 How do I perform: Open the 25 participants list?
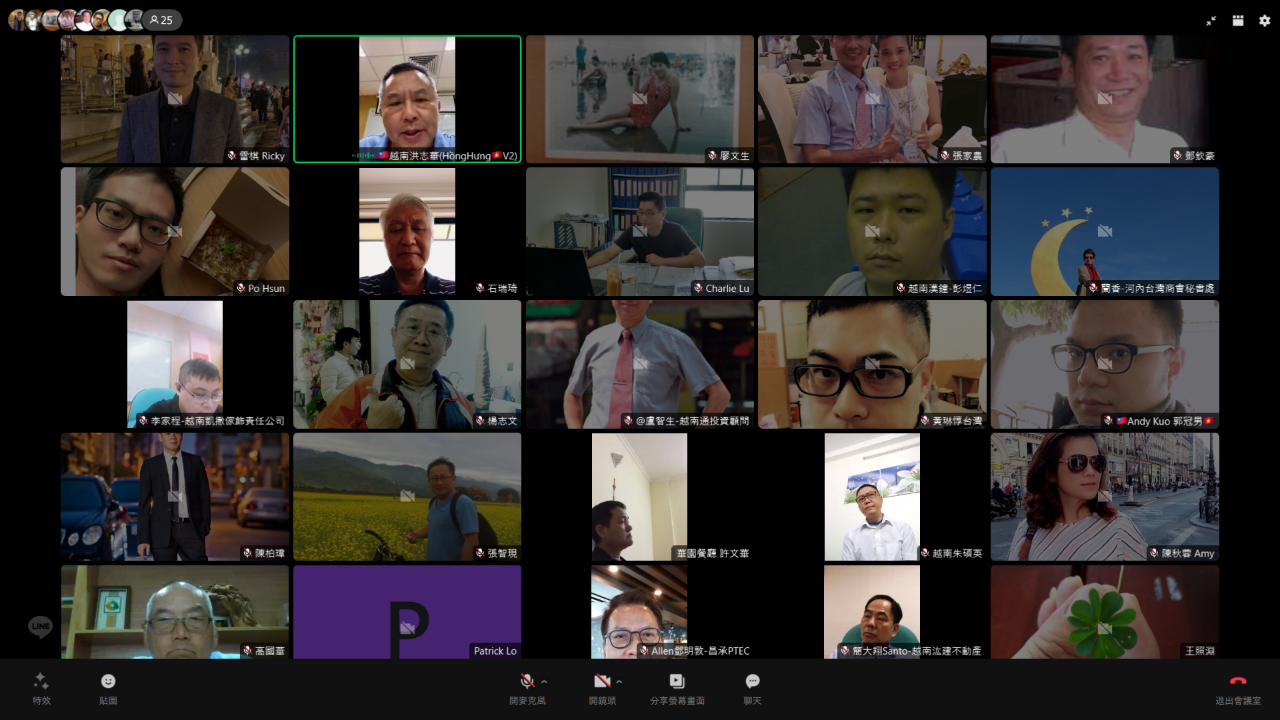point(160,20)
